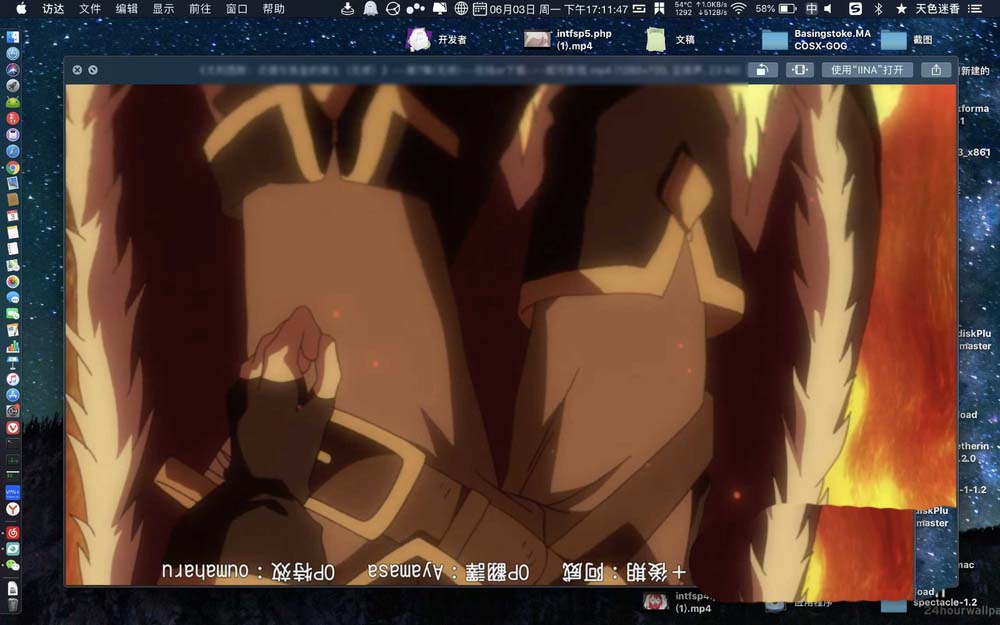Click the rotate button in Quick Look toolbar
The image size is (1000, 625).
(762, 70)
